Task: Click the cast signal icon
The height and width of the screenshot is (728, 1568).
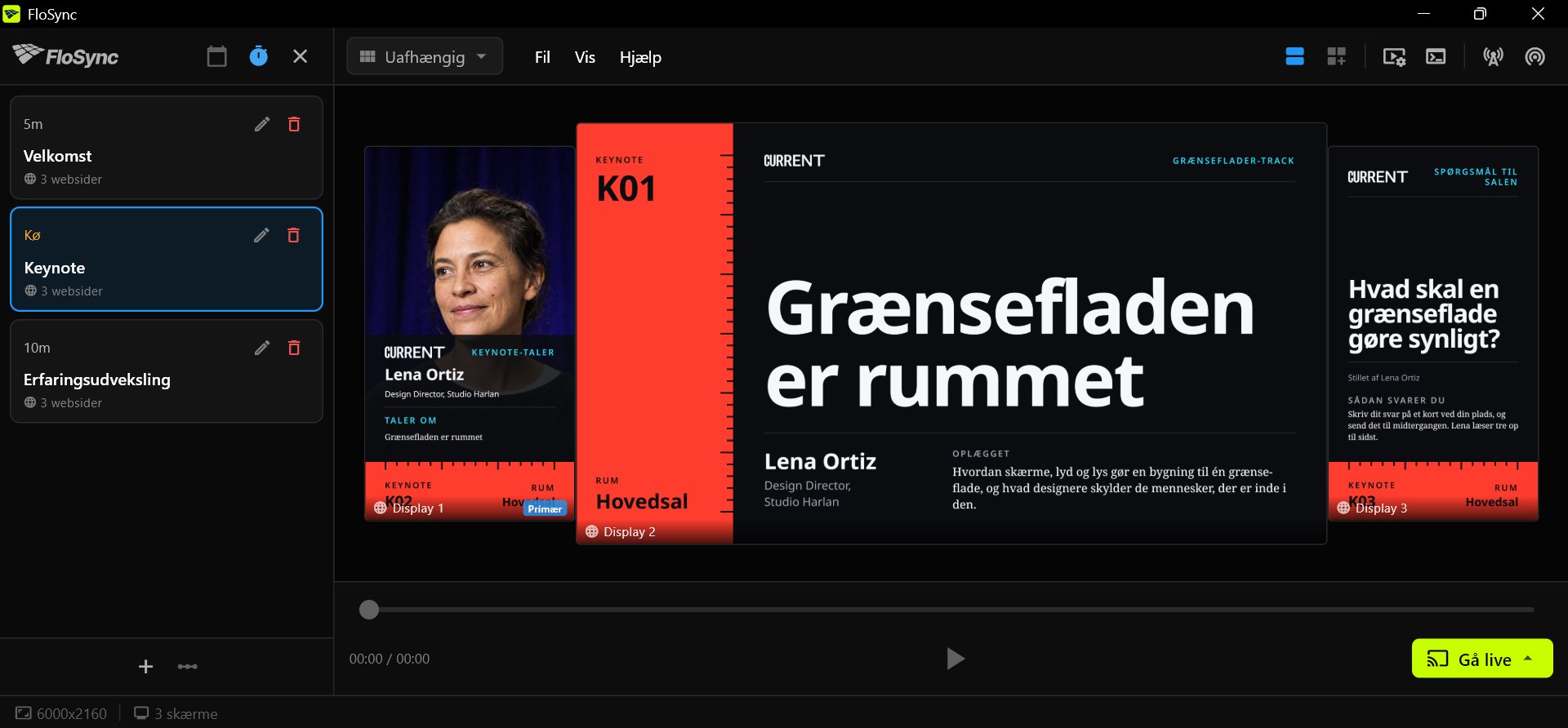Action: click(1535, 56)
